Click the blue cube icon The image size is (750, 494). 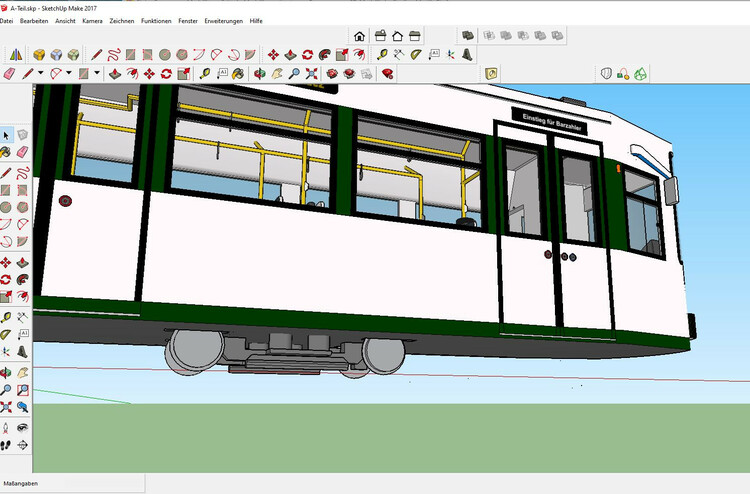pyautogui.click(x=56, y=55)
